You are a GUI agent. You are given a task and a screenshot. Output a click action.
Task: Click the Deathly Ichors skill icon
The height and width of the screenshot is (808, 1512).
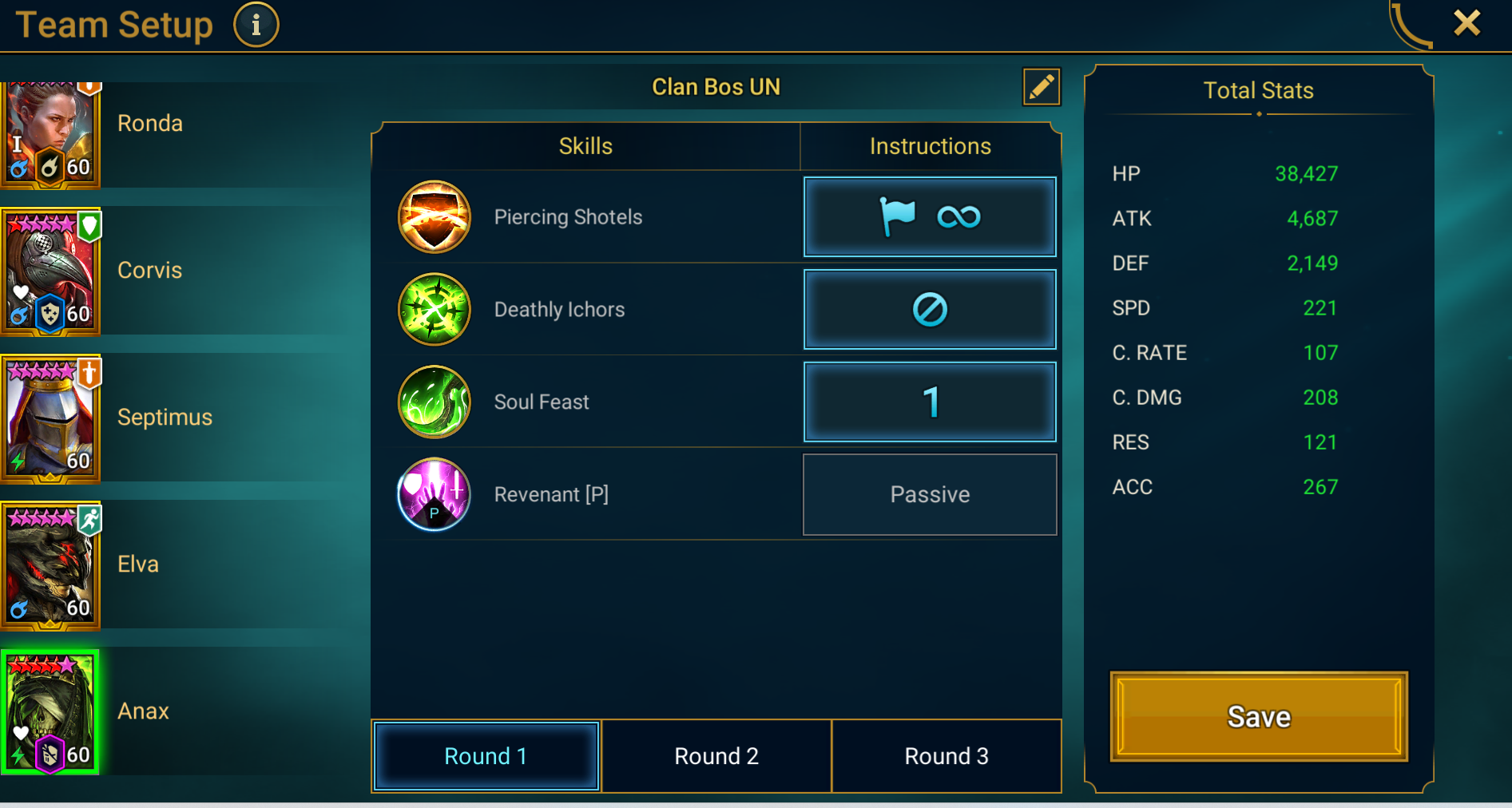pyautogui.click(x=434, y=309)
